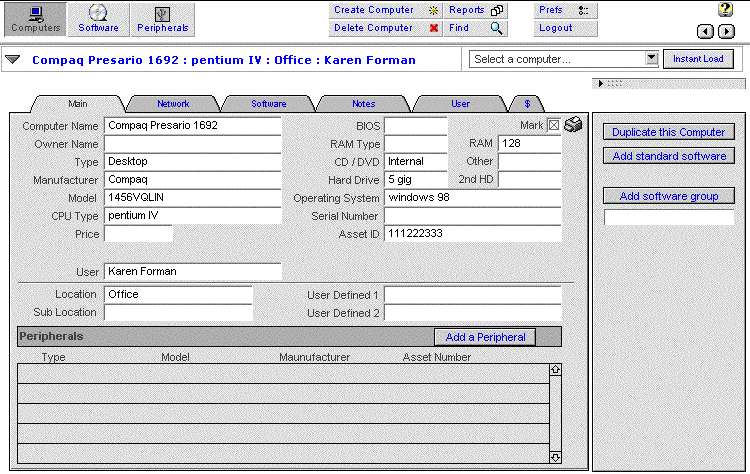This screenshot has width=750, height=474.
Task: Expand the small panel arrow below Instant Load
Action: pos(601,84)
